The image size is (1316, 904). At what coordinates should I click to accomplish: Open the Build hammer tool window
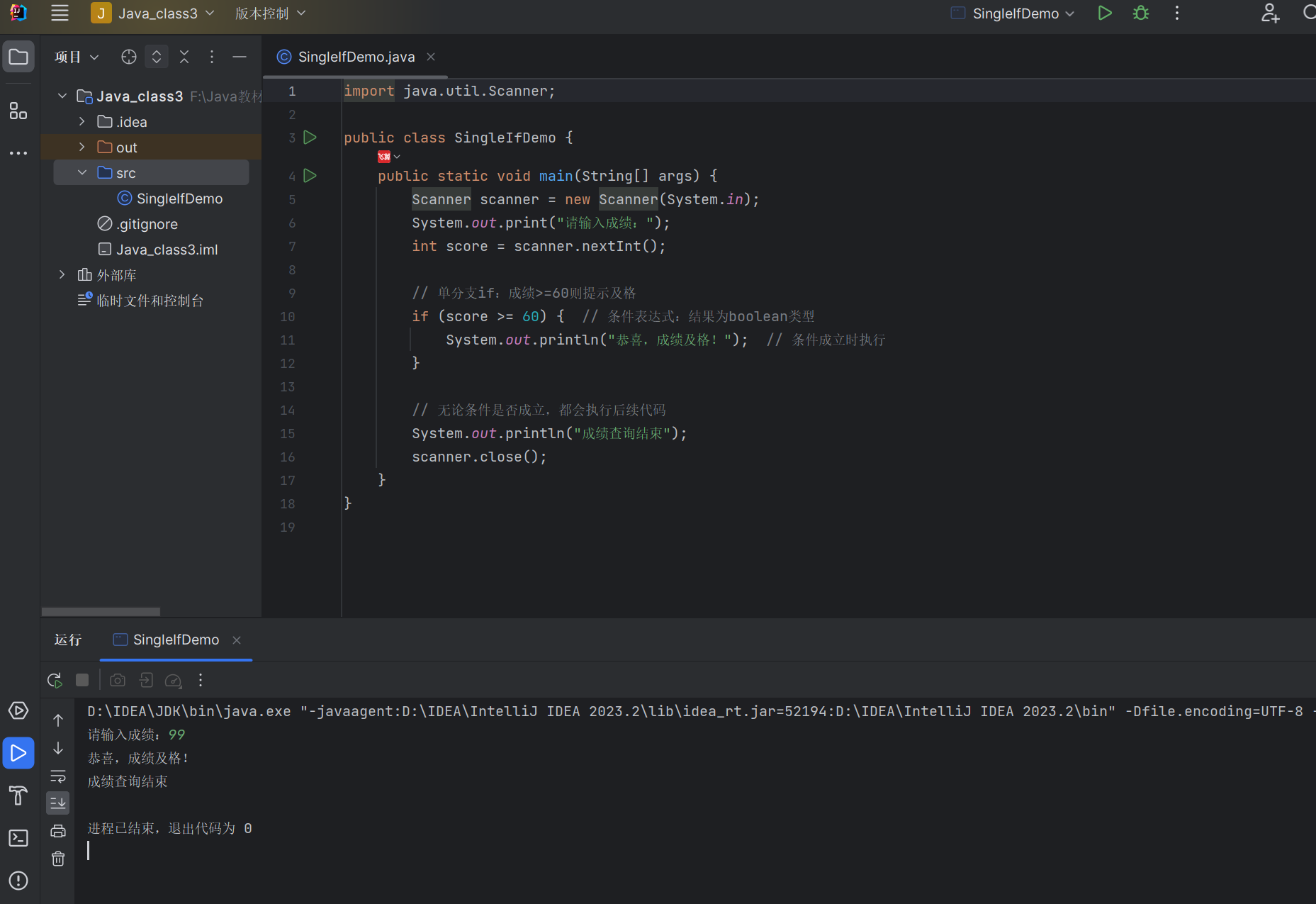coord(18,796)
